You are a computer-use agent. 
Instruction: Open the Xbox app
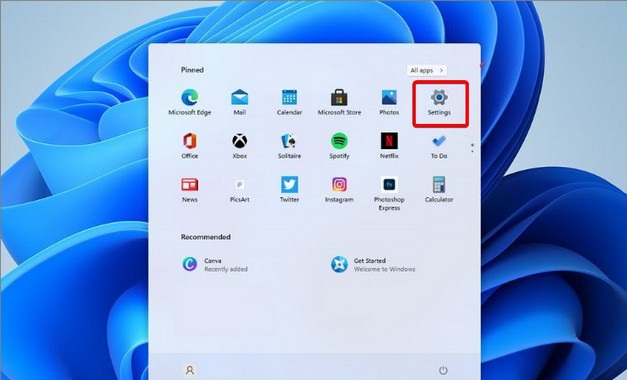pos(240,146)
